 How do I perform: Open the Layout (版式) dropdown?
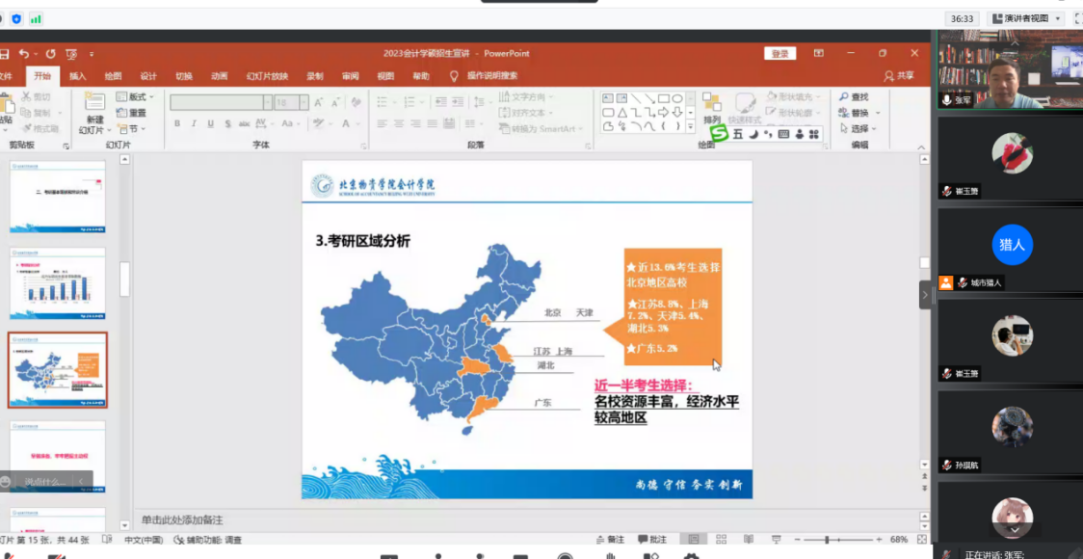pyautogui.click(x=135, y=97)
